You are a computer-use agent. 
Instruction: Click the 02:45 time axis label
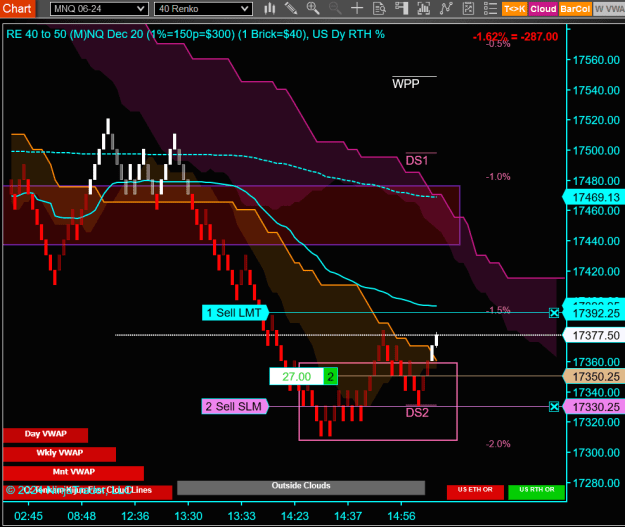28,516
